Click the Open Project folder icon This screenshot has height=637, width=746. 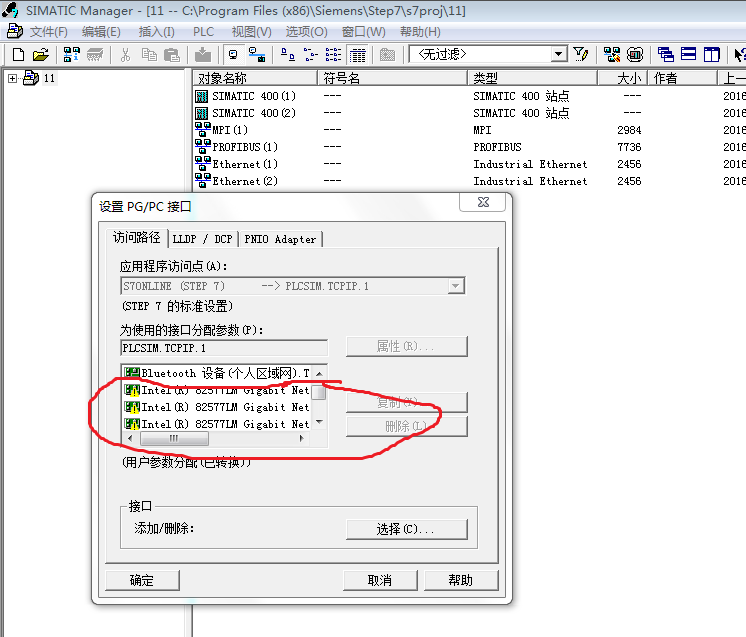pyautogui.click(x=41, y=55)
